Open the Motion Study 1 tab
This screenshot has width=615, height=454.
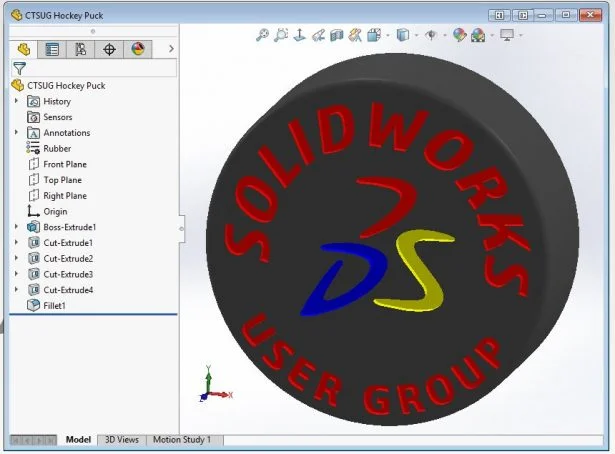181,440
